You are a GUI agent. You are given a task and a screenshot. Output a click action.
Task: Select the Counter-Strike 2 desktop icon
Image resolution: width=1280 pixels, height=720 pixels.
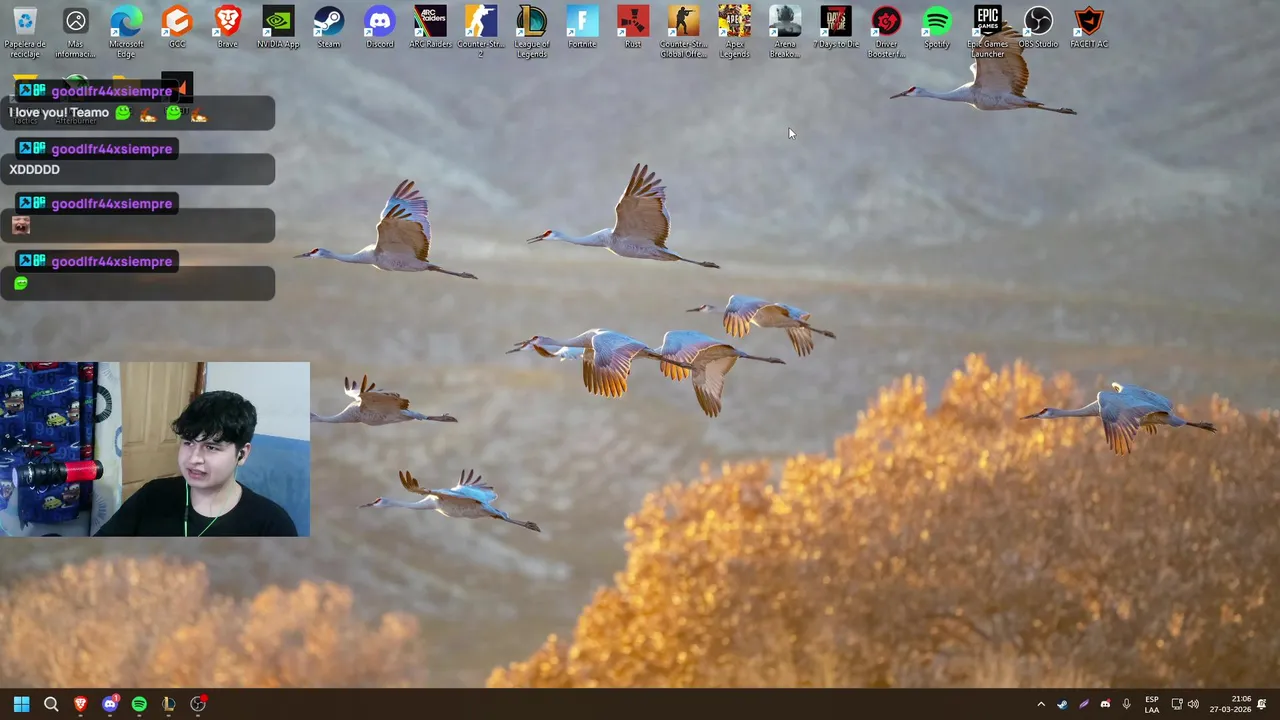481,31
